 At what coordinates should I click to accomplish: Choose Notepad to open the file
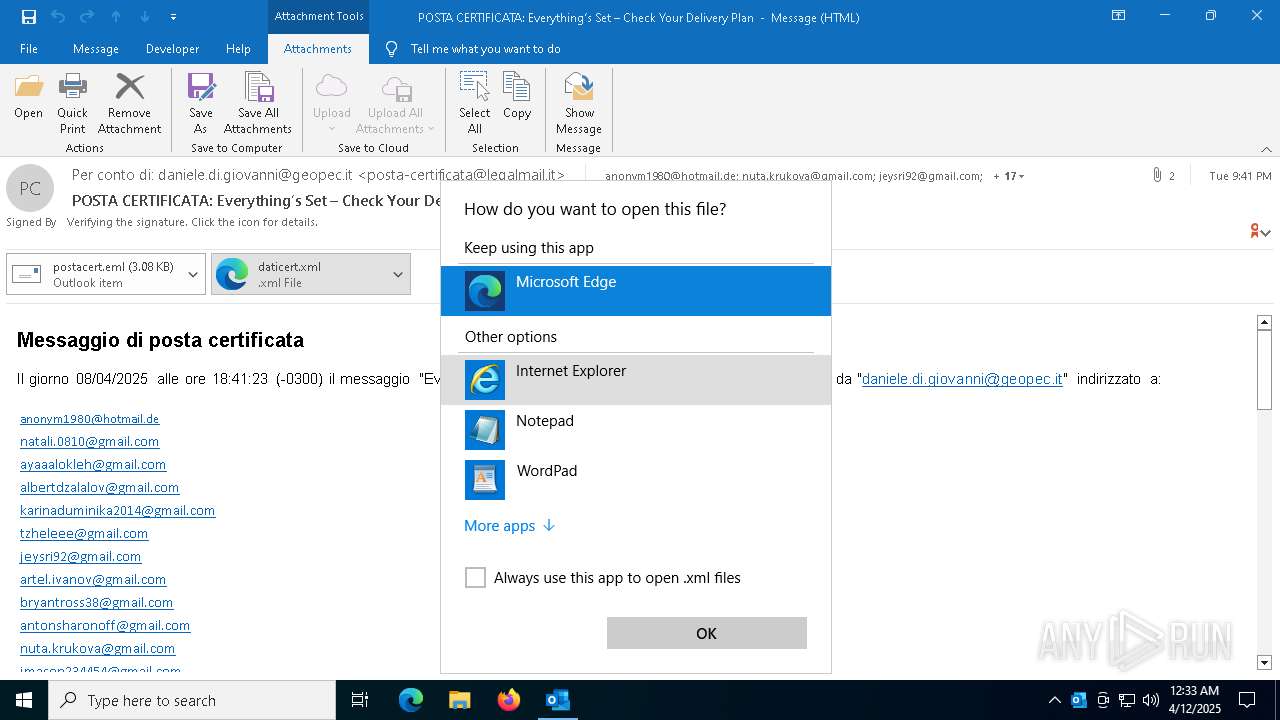tap(636, 430)
